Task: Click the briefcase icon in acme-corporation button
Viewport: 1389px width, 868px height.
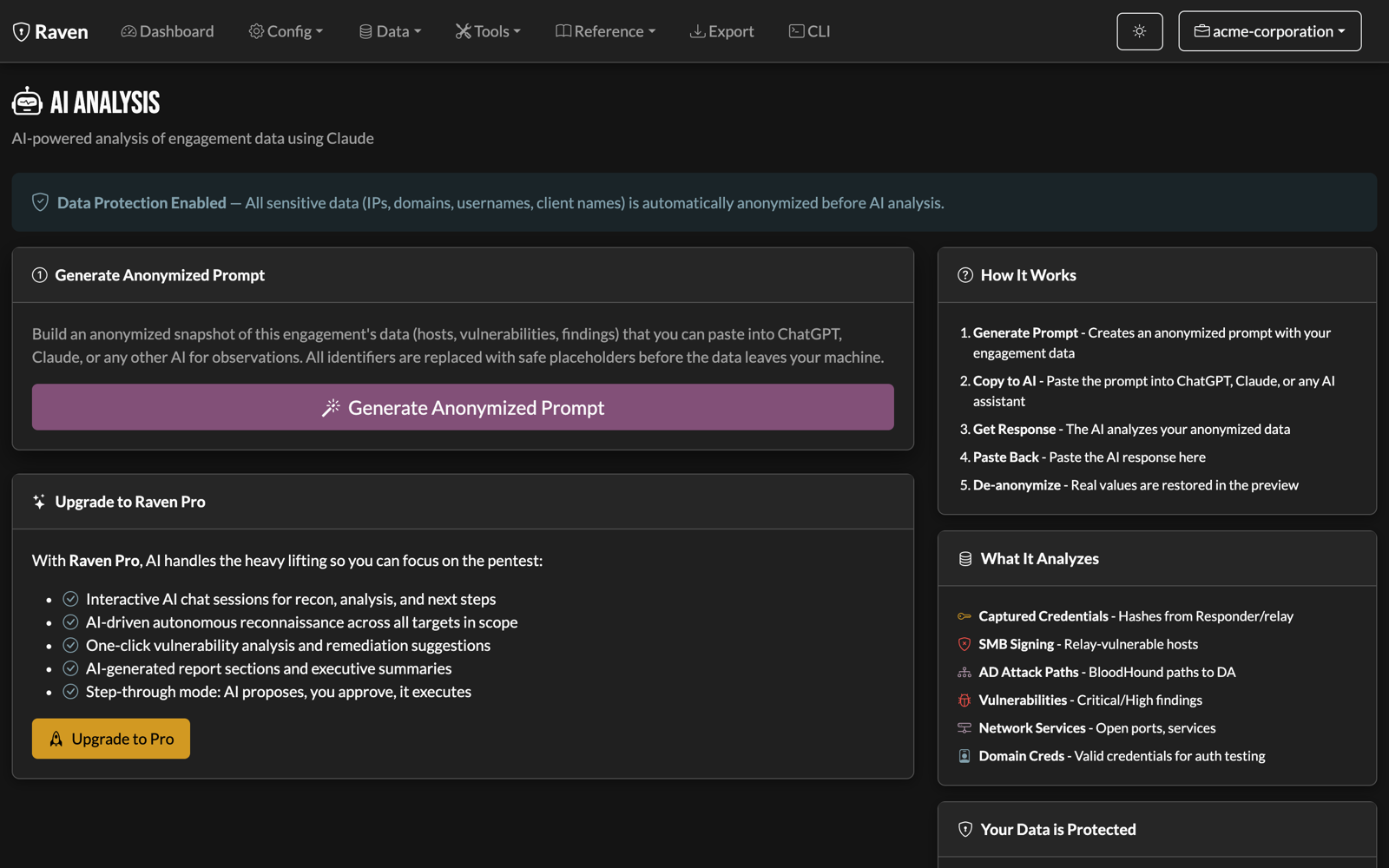Action: [1202, 31]
